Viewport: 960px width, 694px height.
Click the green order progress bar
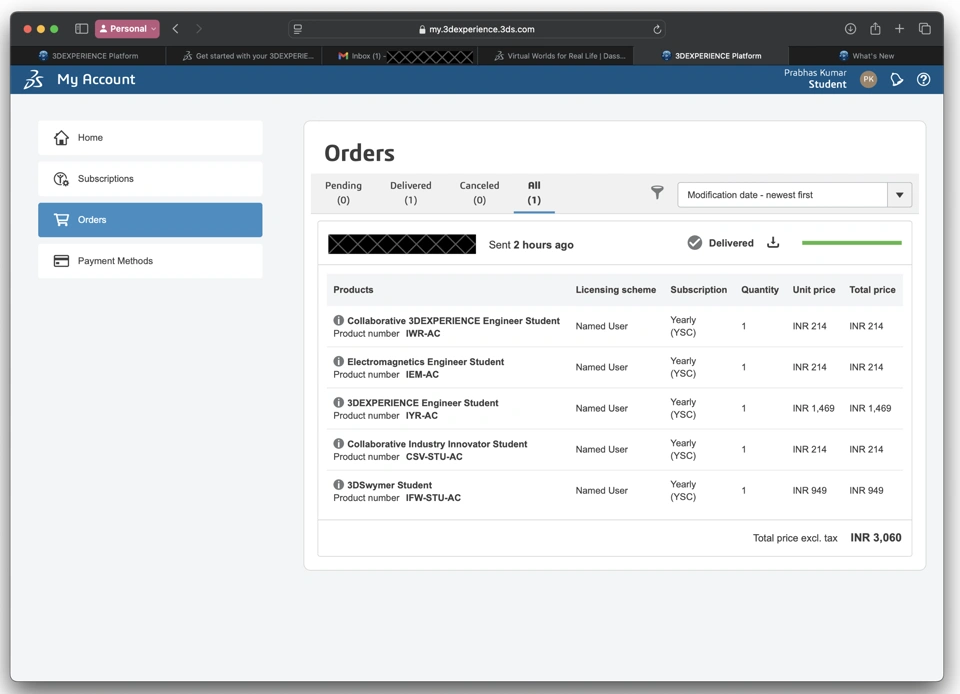coord(852,243)
